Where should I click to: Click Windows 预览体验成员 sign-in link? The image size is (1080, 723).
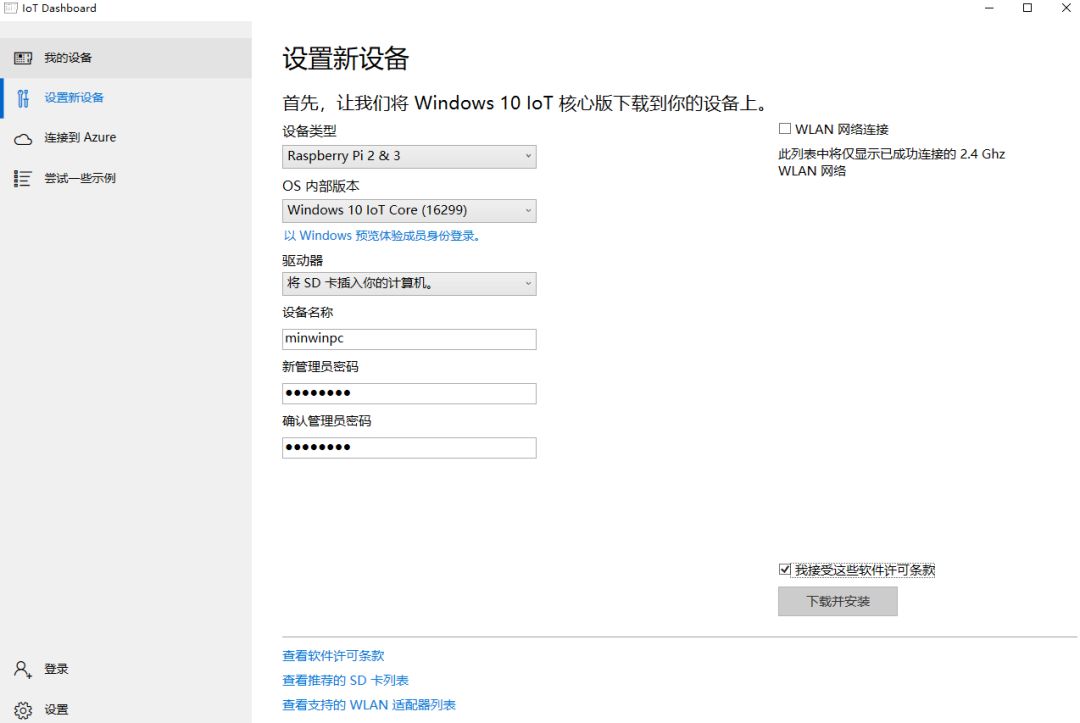pos(382,236)
